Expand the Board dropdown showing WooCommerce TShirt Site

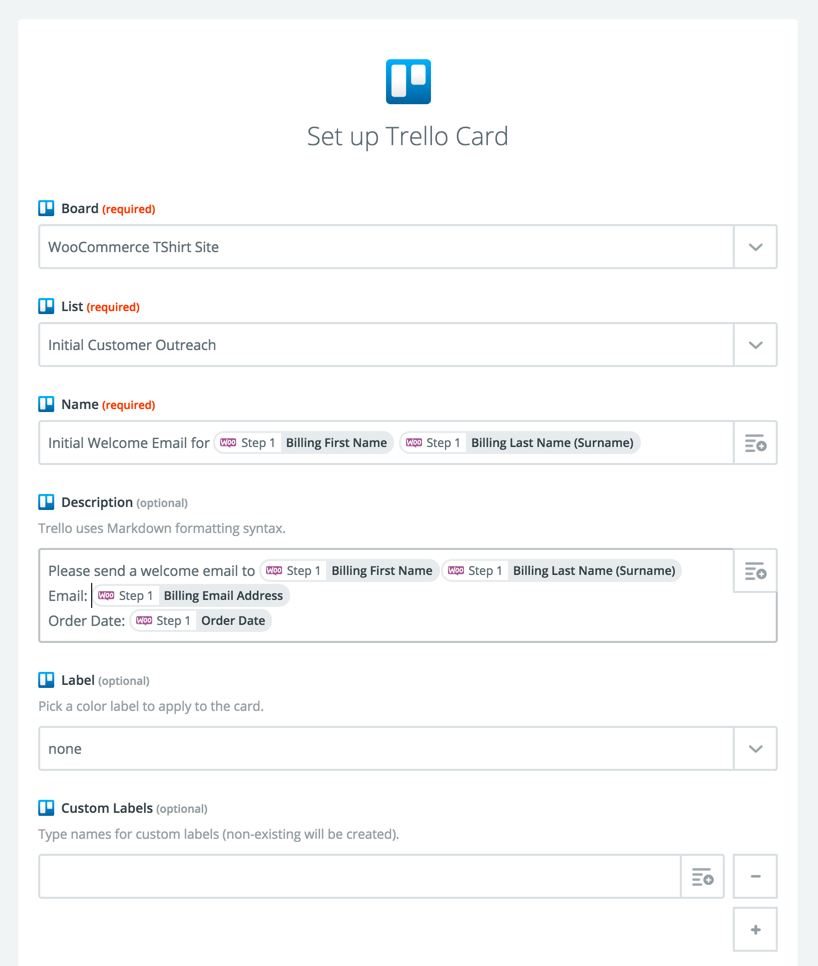(757, 246)
